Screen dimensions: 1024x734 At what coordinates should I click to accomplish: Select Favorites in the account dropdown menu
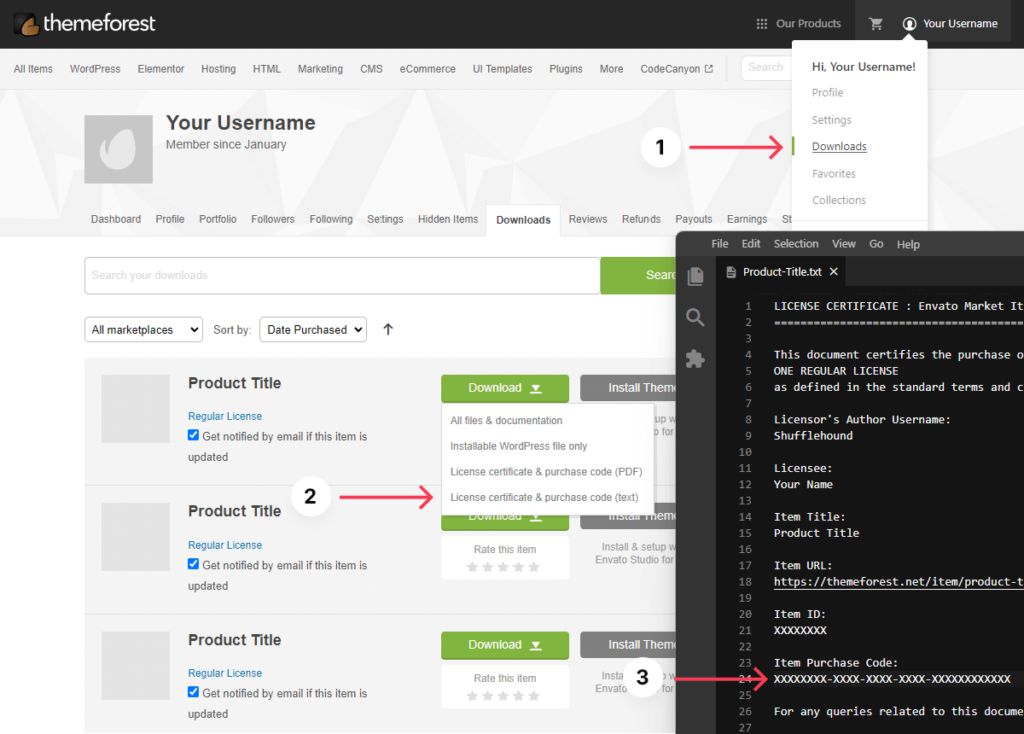pos(834,174)
